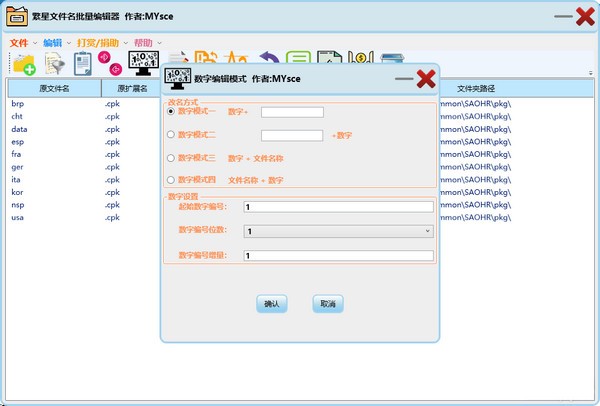Select the 数字模式一 radio button
The image size is (600, 406).
click(x=171, y=111)
